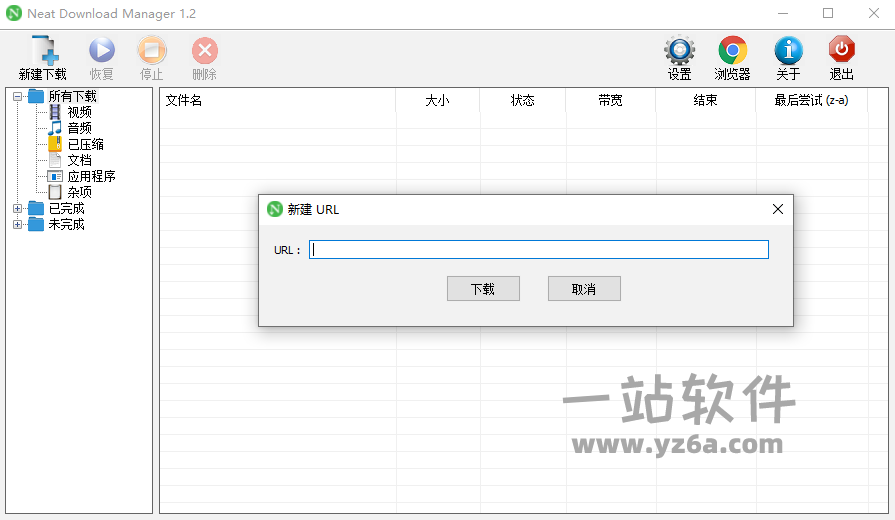Focus the URL input field
This screenshot has height=520, width=895.
(539, 249)
